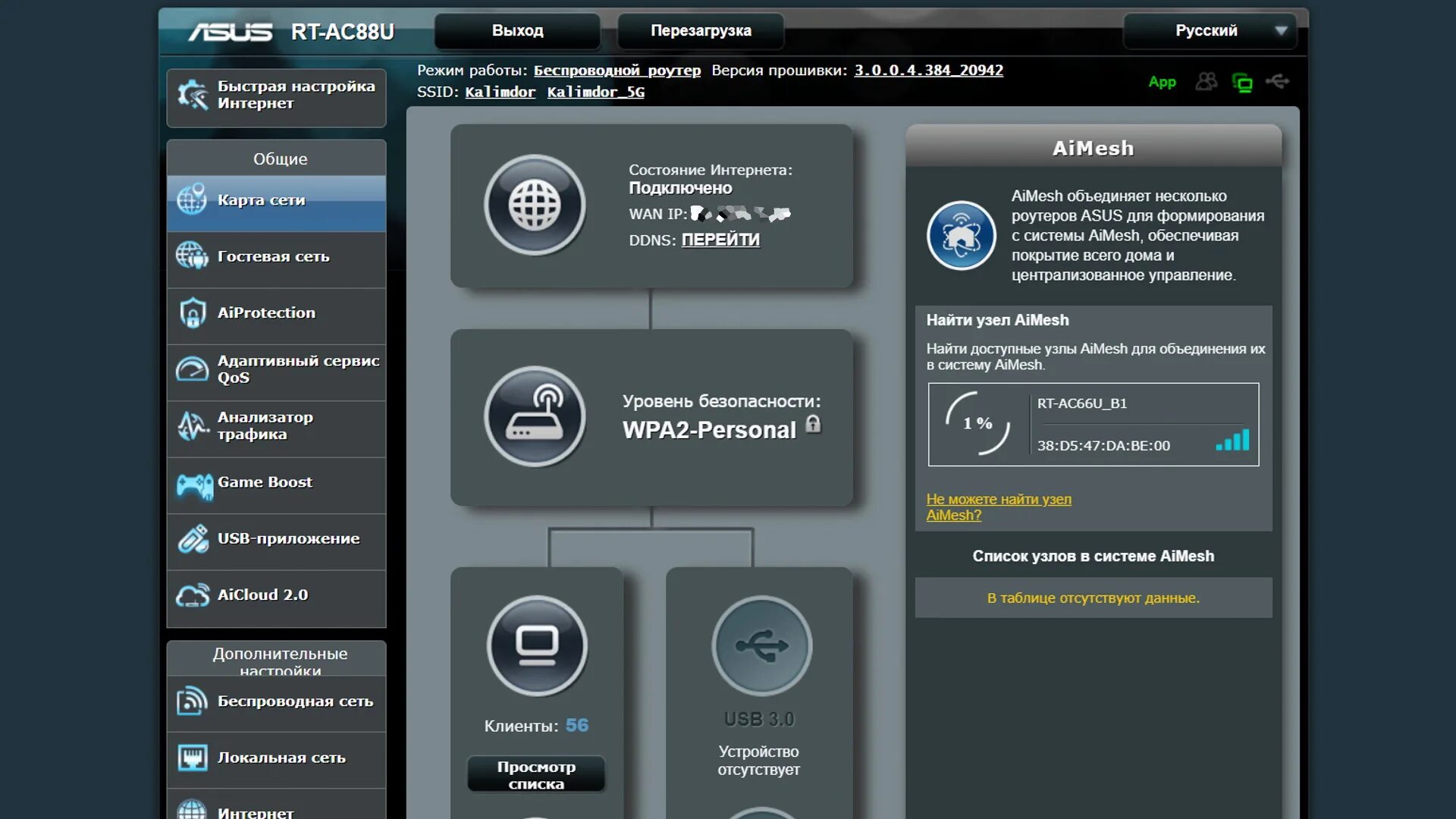
Task: Toggle the App status indicator
Action: tap(1163, 81)
